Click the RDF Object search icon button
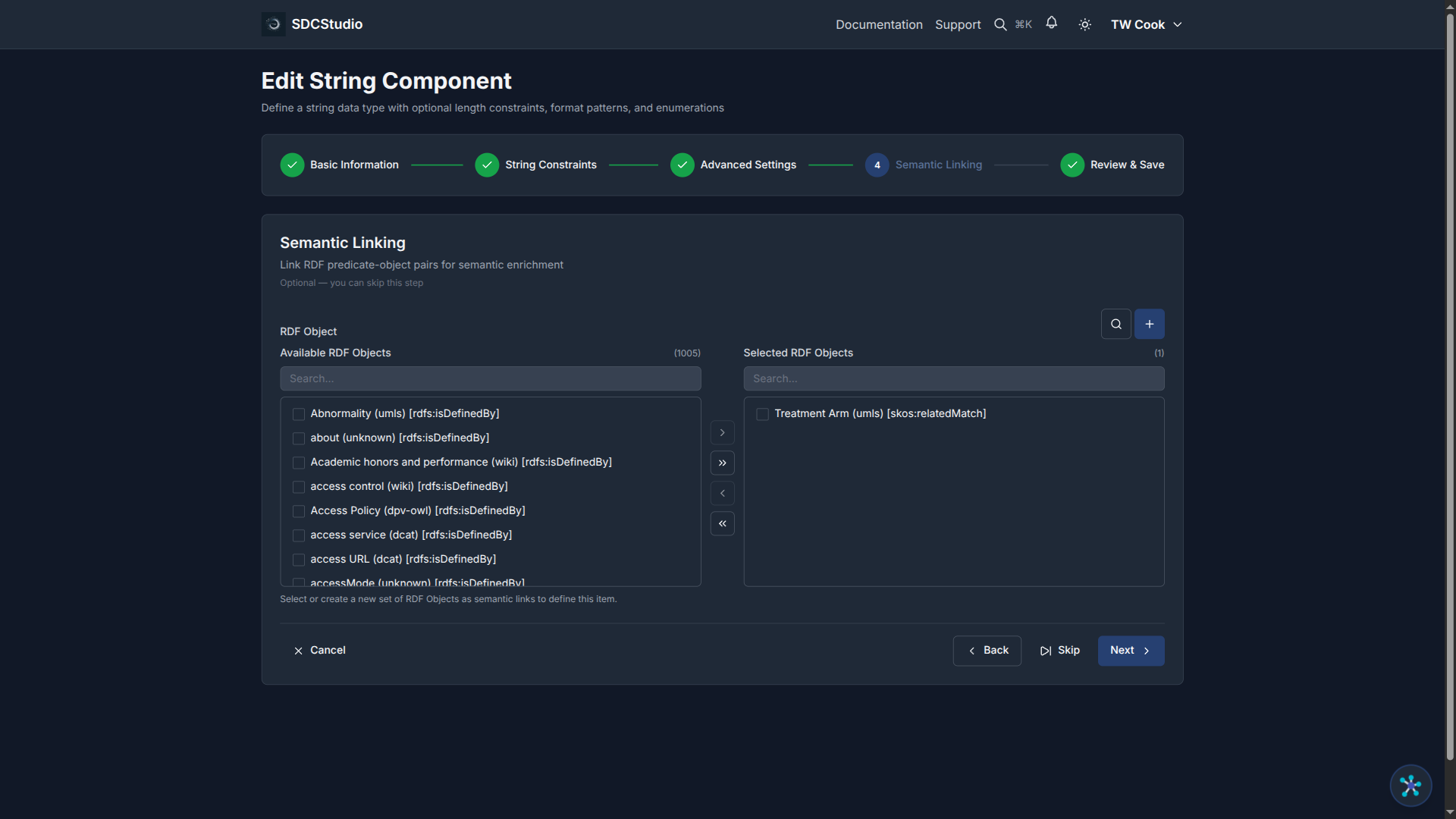Viewport: 1456px width, 819px height. [x=1116, y=324]
